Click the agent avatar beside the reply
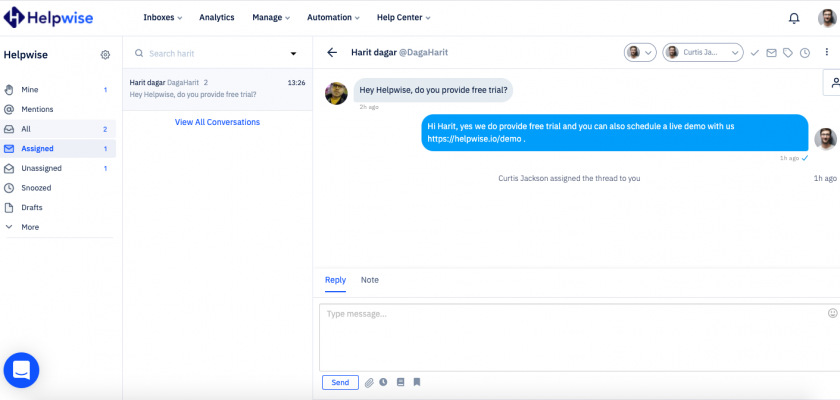This screenshot has height=400, width=840. click(x=826, y=139)
